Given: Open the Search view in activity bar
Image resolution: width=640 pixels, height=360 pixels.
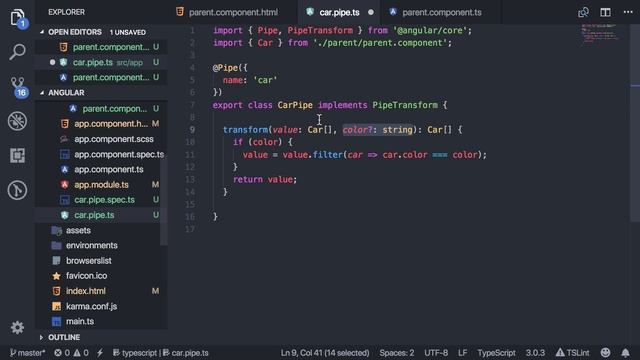Looking at the screenshot, I should pyautogui.click(x=17, y=52).
